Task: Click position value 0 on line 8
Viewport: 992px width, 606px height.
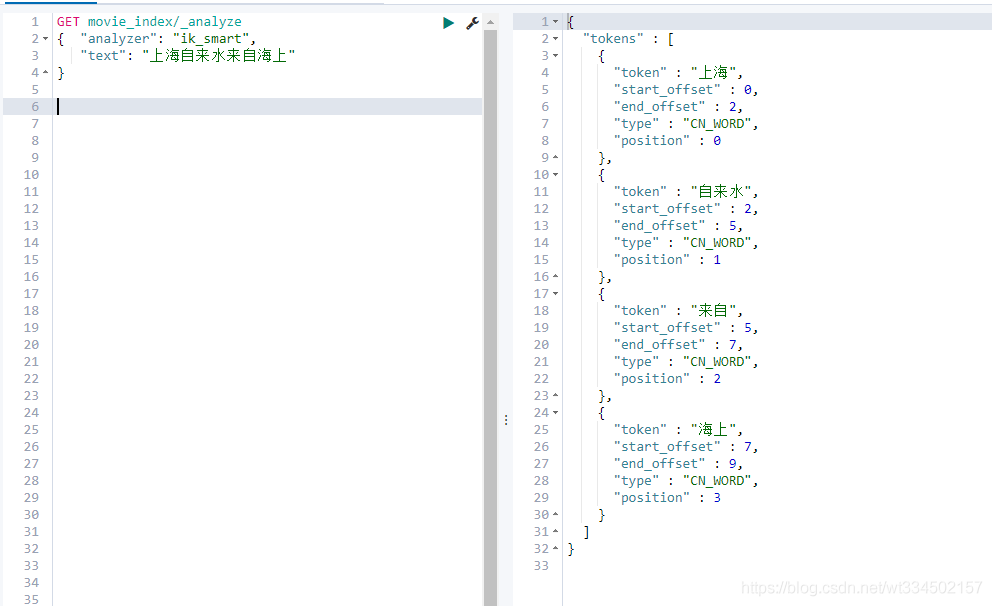Action: pyautogui.click(x=717, y=141)
